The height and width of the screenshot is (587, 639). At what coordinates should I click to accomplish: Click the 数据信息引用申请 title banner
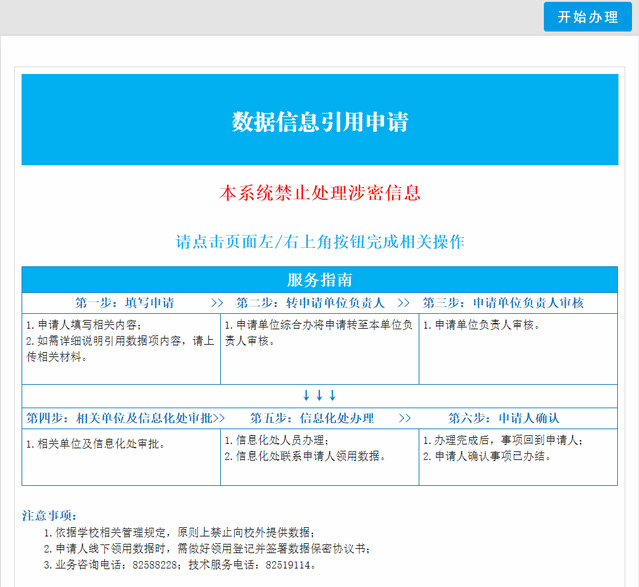(x=320, y=121)
